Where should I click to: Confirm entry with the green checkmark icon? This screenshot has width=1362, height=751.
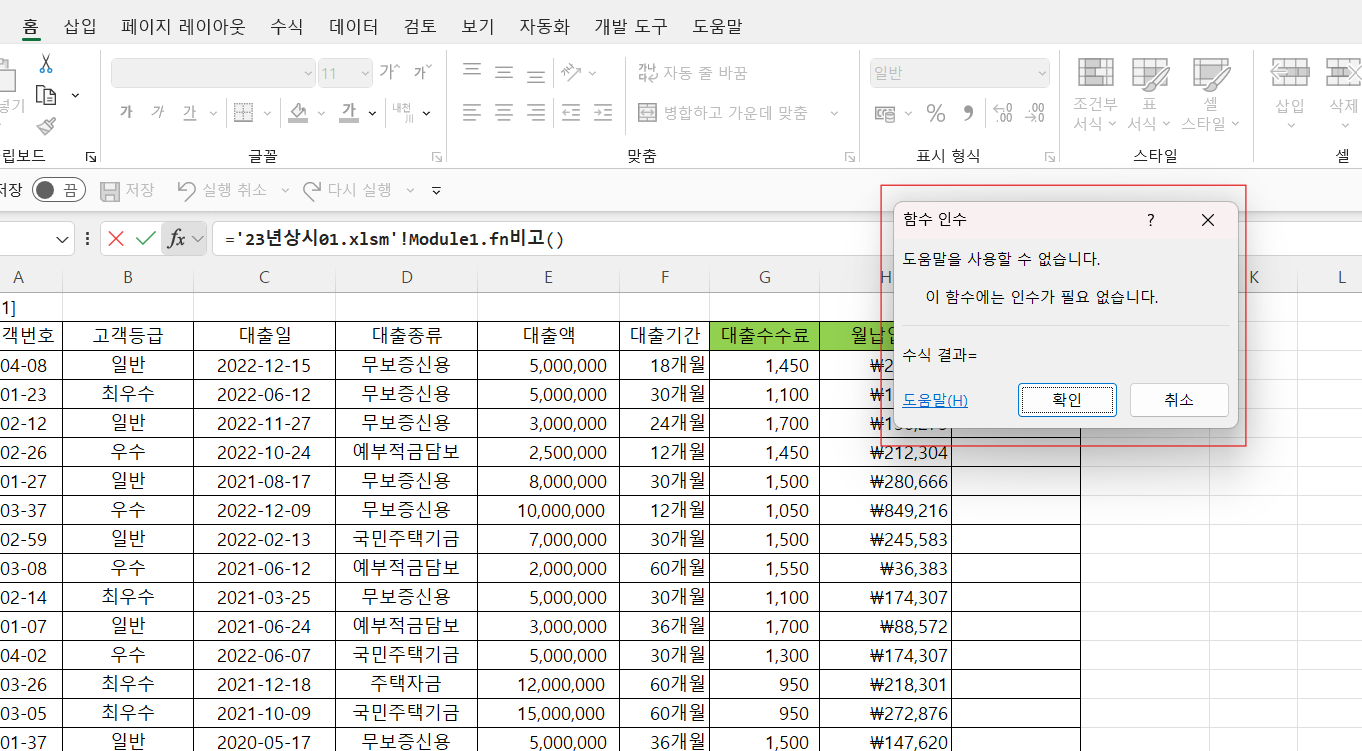point(146,239)
